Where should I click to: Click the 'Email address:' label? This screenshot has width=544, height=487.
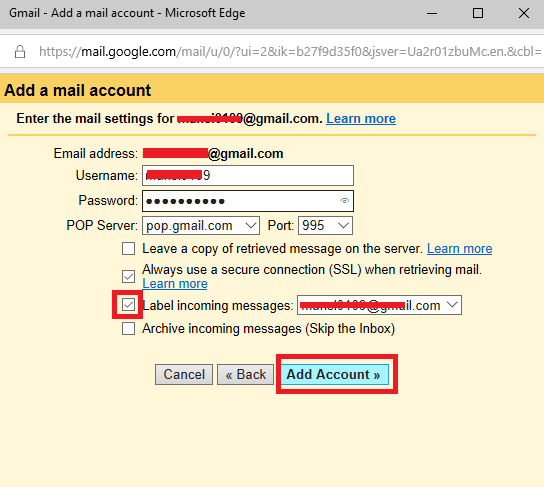click(96, 154)
